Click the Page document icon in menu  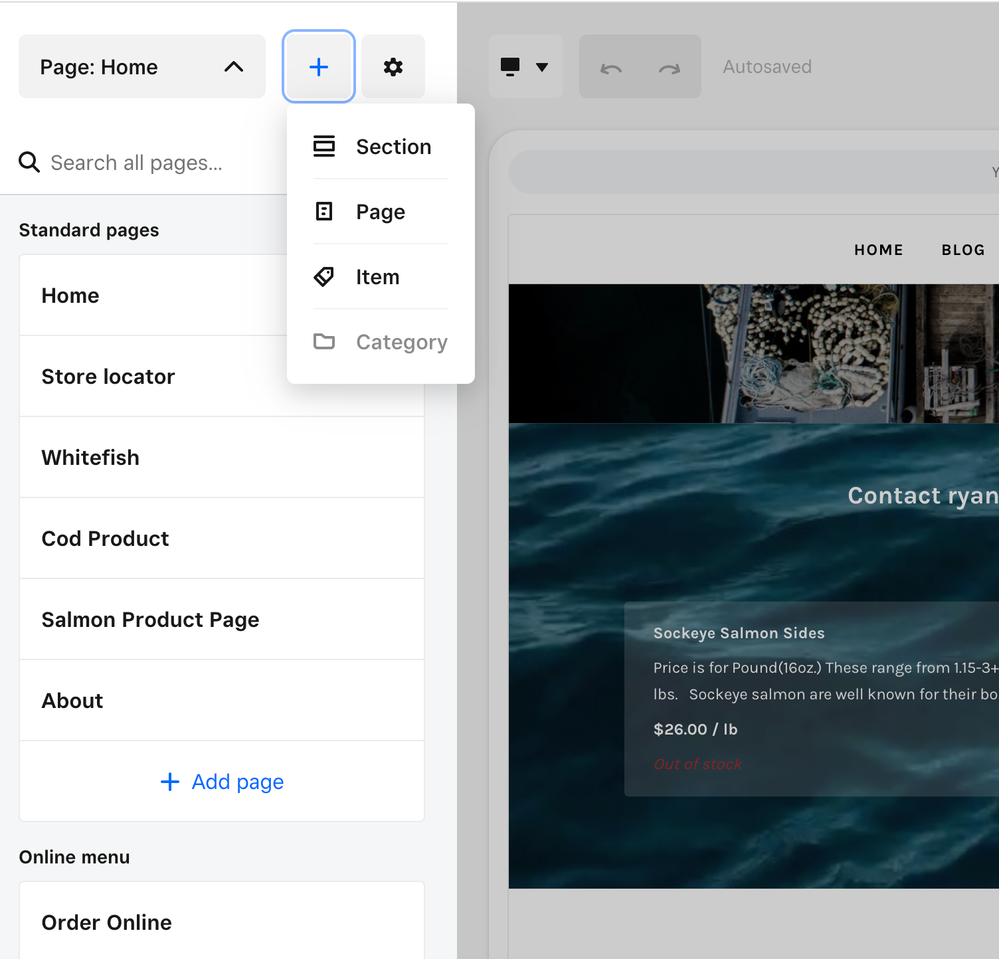pyautogui.click(x=324, y=212)
